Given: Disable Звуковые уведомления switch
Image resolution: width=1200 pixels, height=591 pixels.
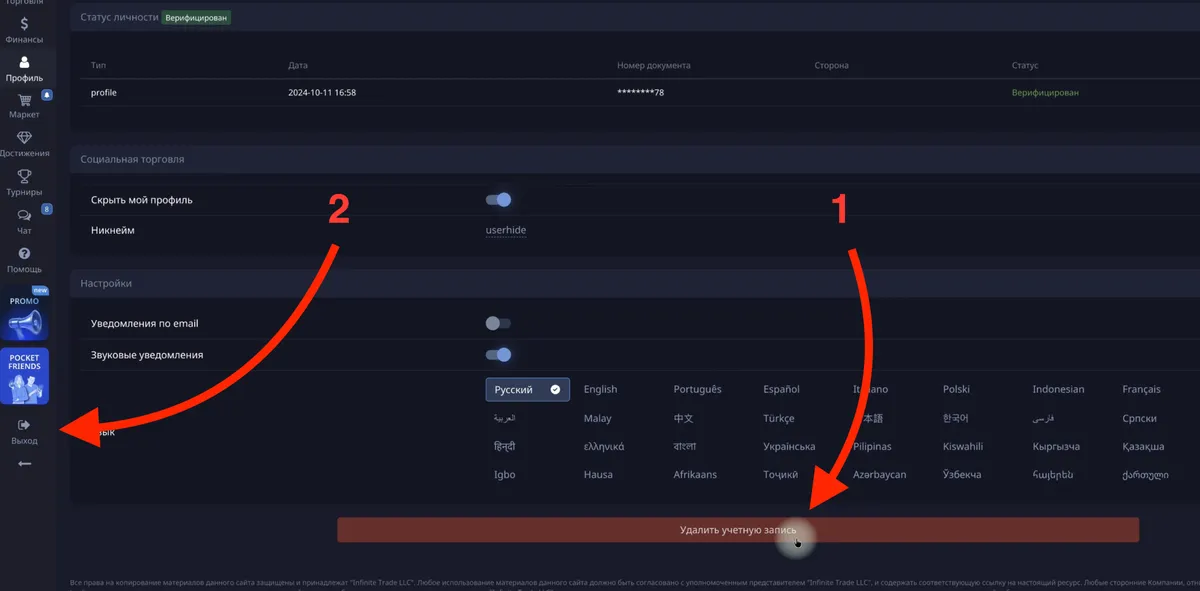Looking at the screenshot, I should pos(498,354).
